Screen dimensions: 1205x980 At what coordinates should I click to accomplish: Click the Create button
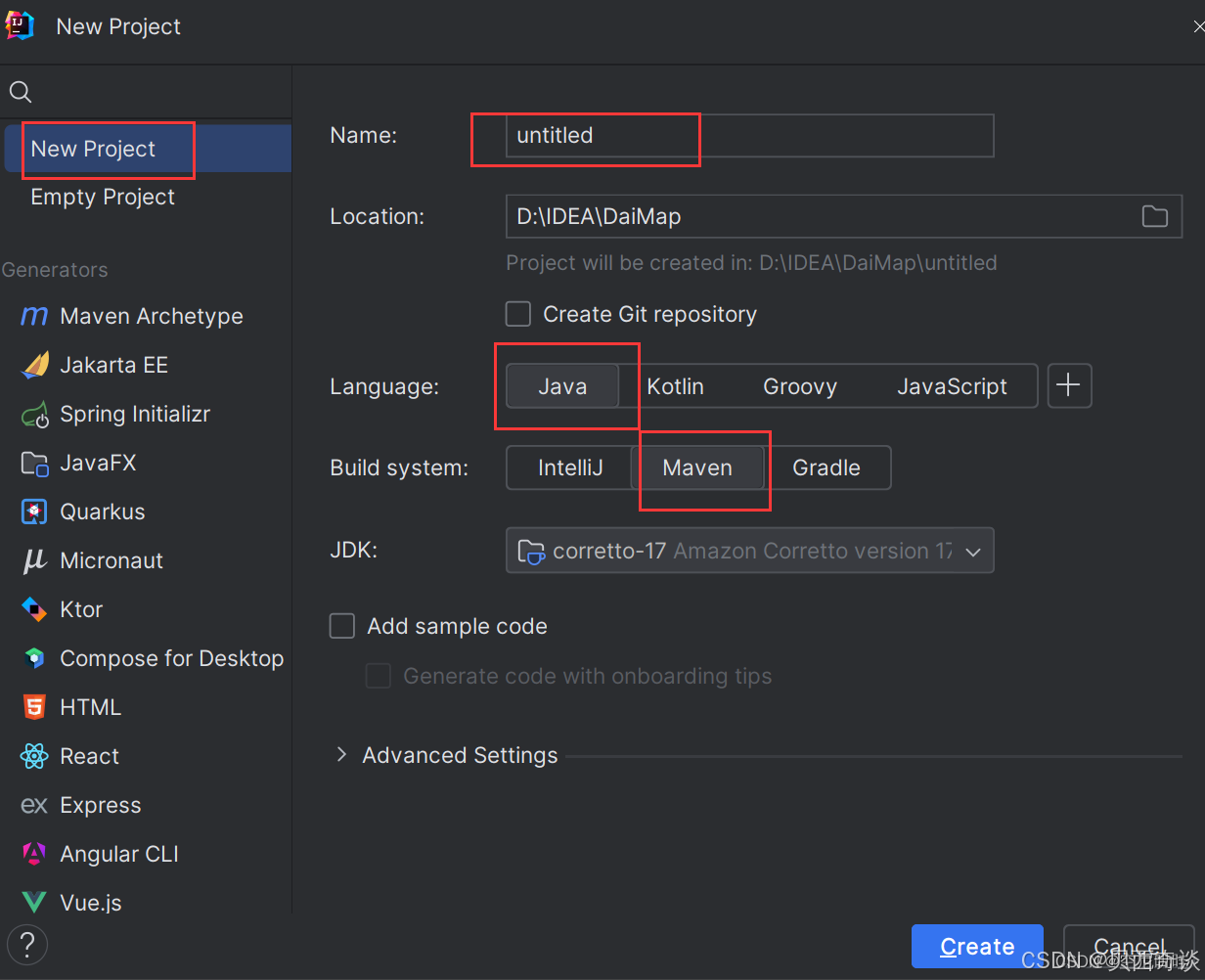(x=977, y=946)
